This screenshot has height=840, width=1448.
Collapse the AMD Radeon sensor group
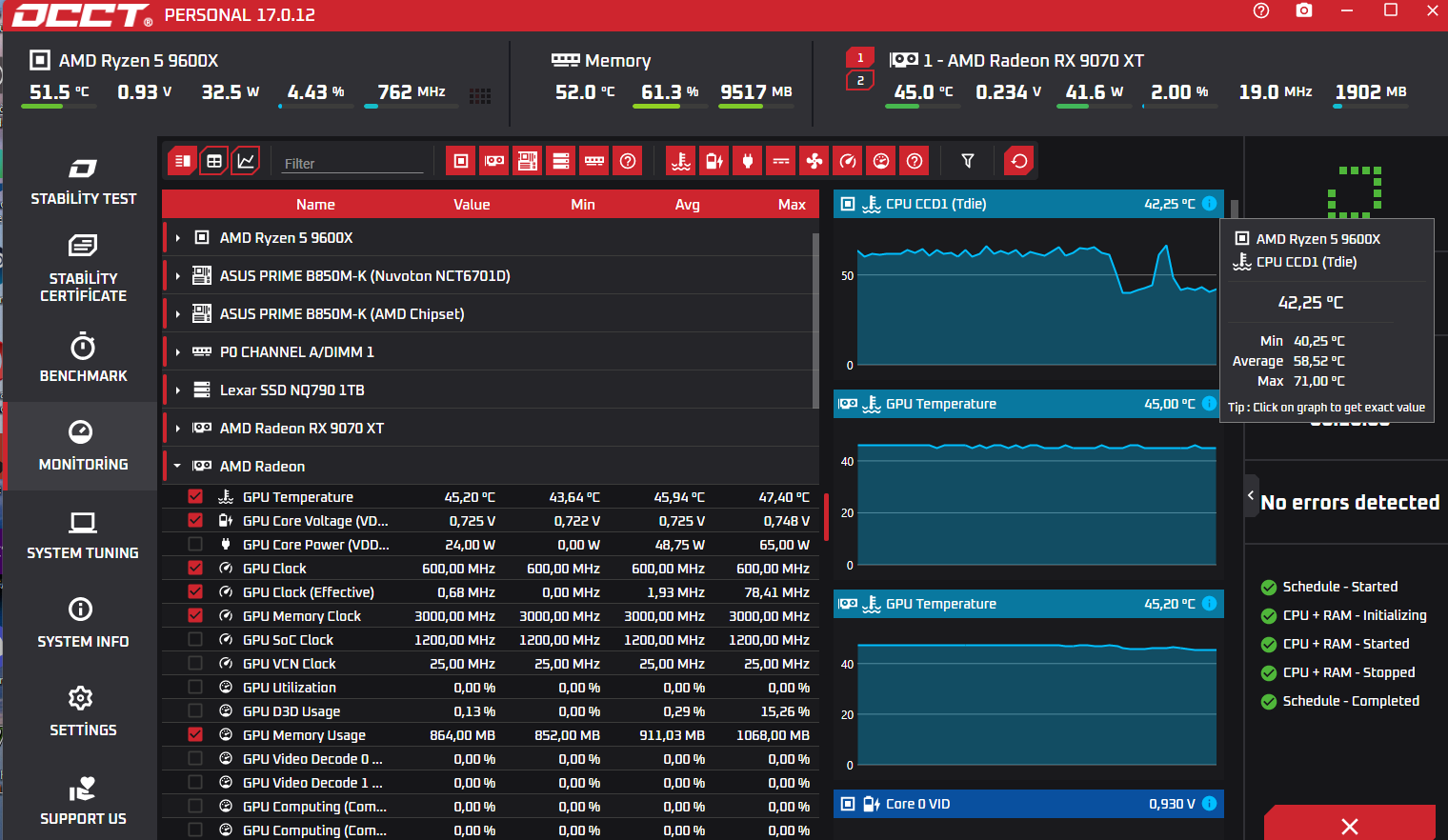tap(177, 467)
